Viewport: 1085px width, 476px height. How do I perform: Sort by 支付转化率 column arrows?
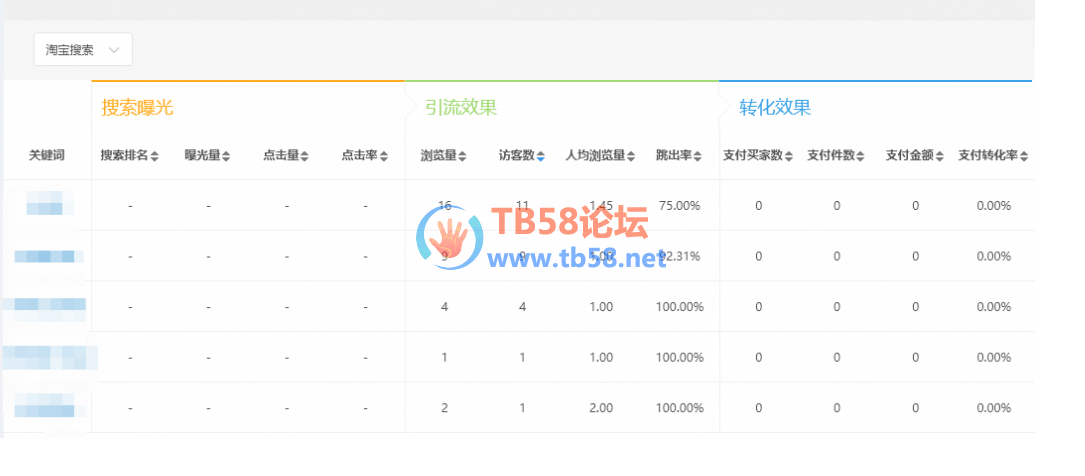(1023, 156)
